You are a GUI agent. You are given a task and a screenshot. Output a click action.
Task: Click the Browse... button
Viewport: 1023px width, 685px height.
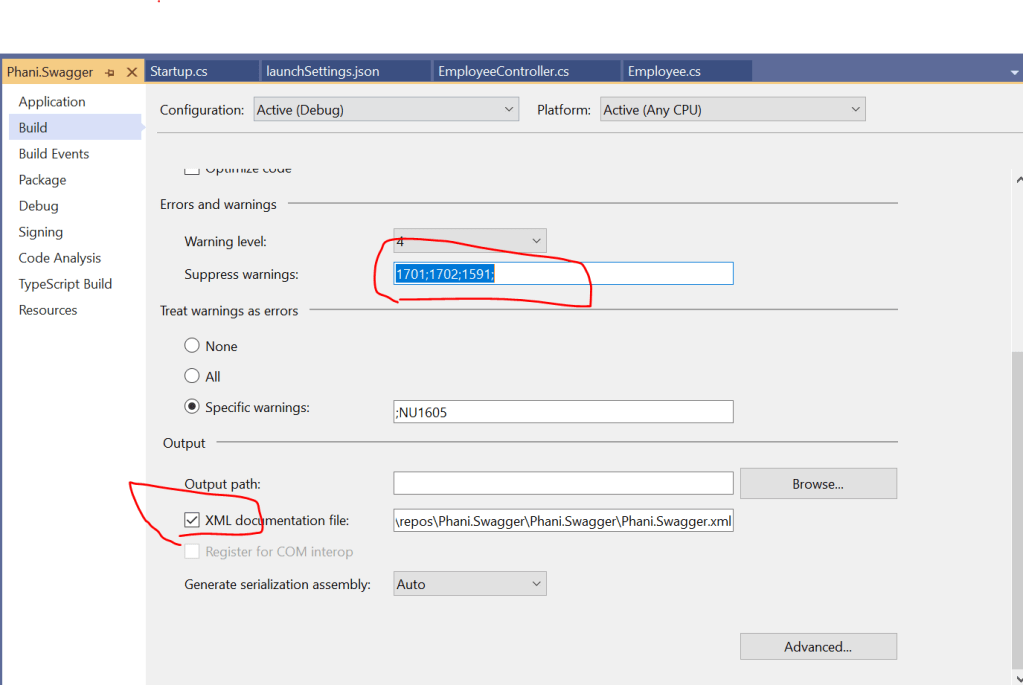(817, 484)
